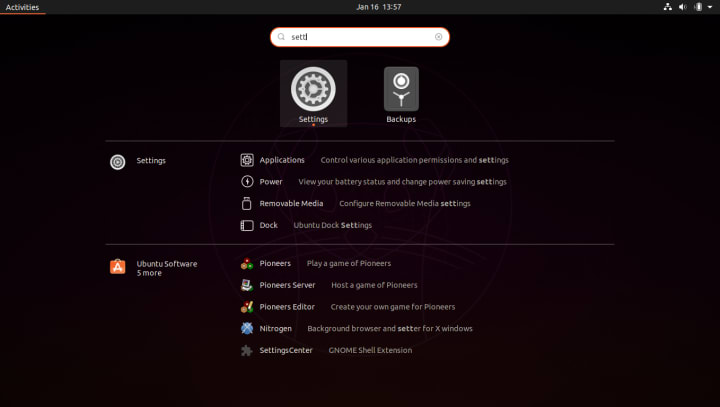Click 'GNOME Shell Extension' description

pos(370,350)
